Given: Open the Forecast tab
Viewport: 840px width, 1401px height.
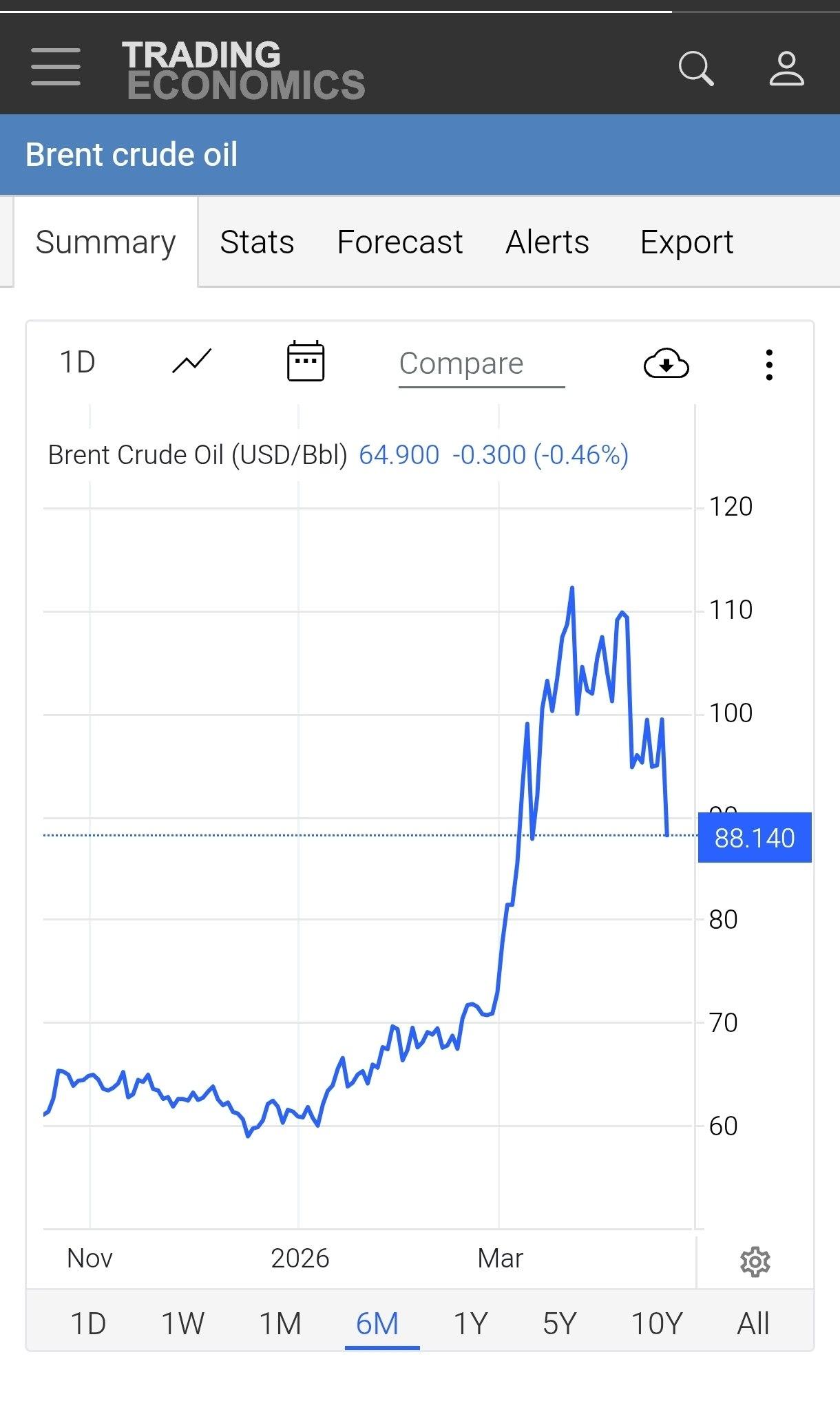Looking at the screenshot, I should tap(399, 242).
